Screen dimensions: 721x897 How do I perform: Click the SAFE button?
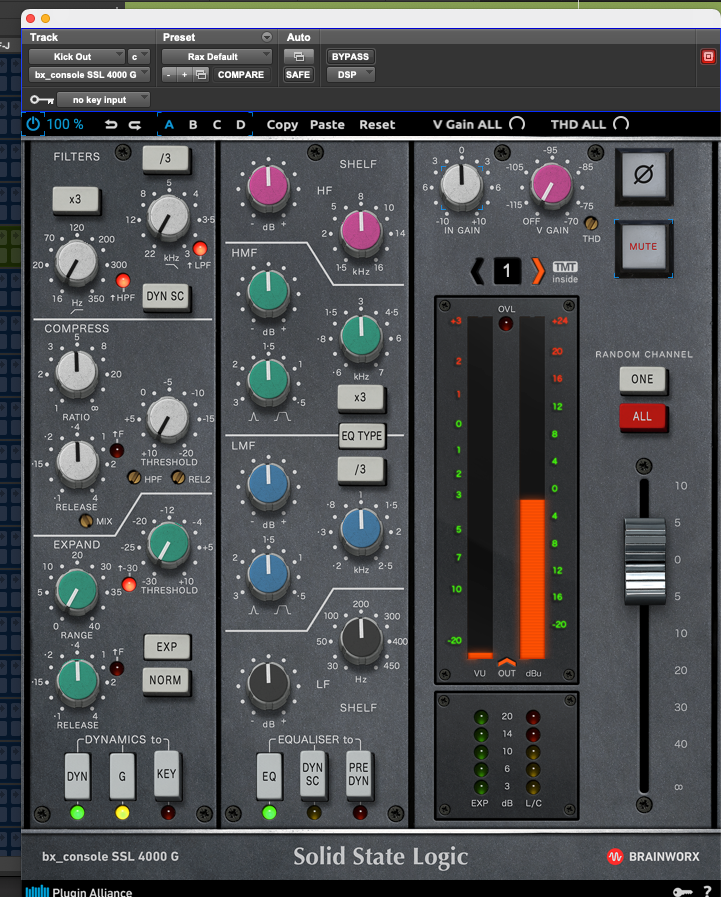pos(298,74)
